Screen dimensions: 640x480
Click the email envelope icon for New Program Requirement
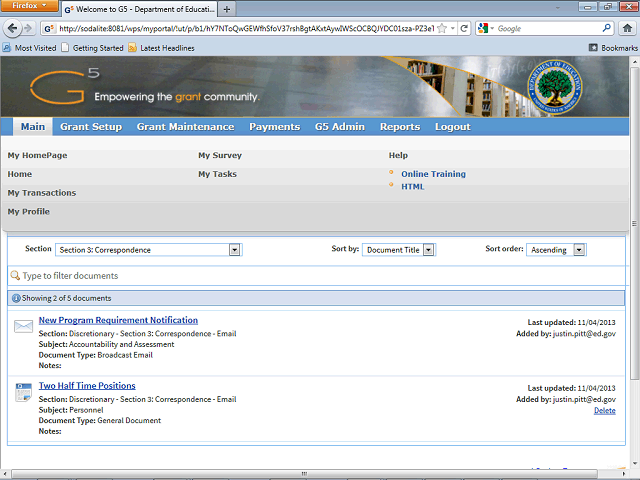tap(23, 326)
